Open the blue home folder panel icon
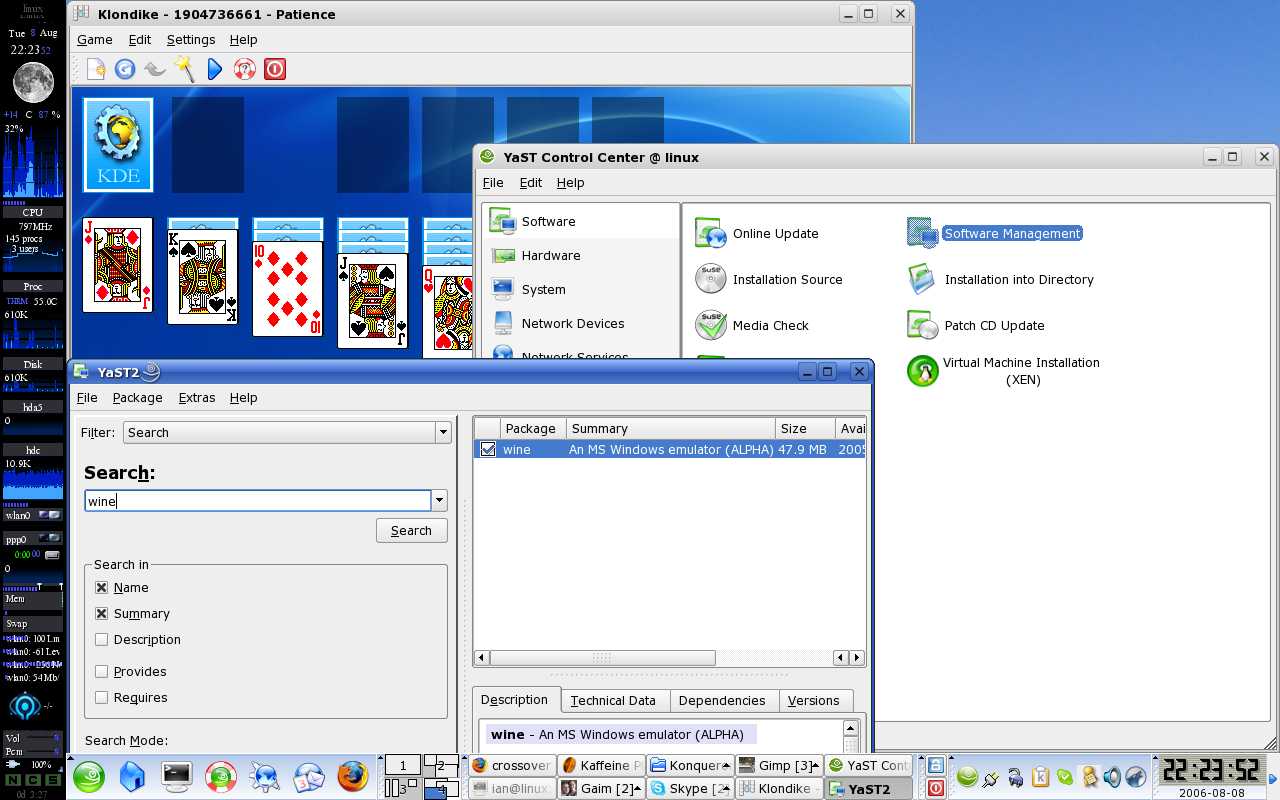1280x800 pixels. (133, 777)
